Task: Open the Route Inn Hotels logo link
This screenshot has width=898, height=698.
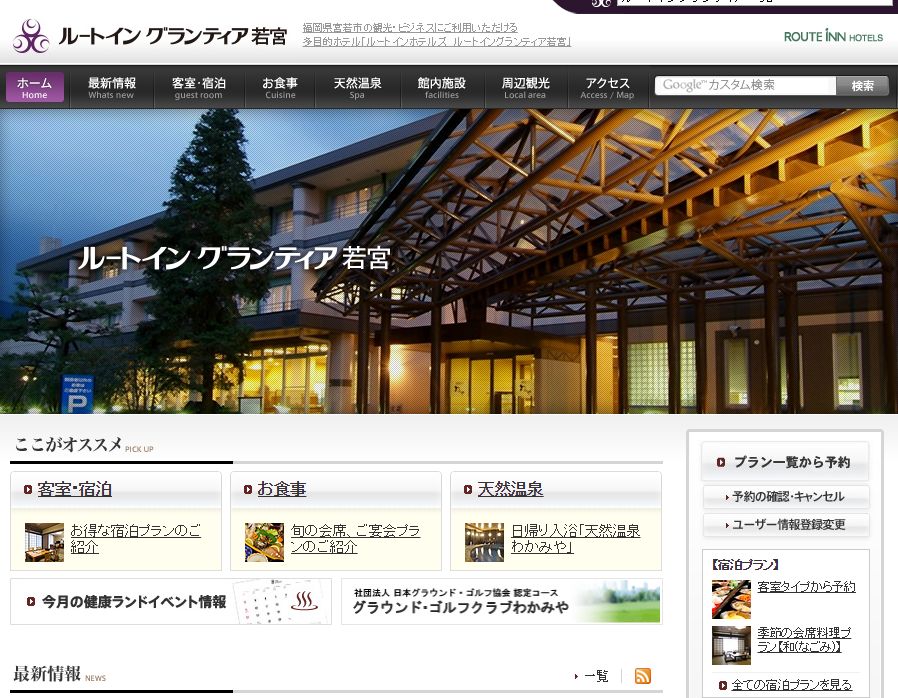Action: click(x=833, y=37)
